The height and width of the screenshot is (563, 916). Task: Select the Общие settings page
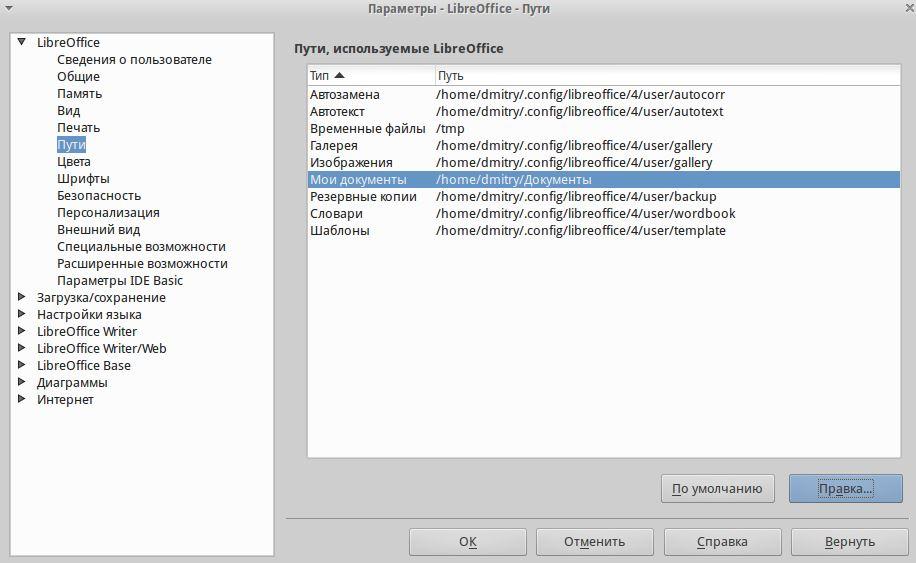(78, 77)
